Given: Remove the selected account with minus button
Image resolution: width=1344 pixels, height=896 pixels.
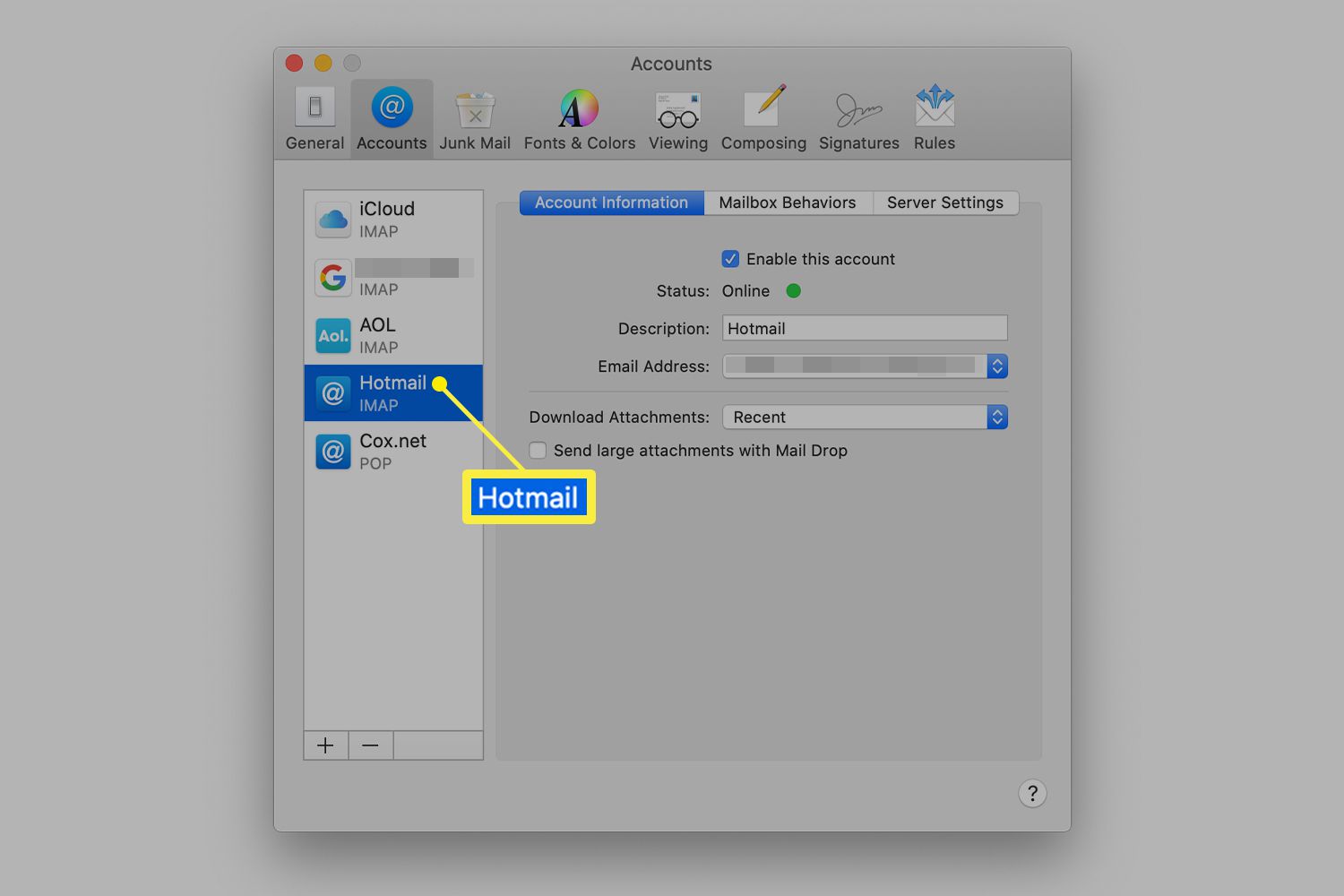Looking at the screenshot, I should coord(370,745).
